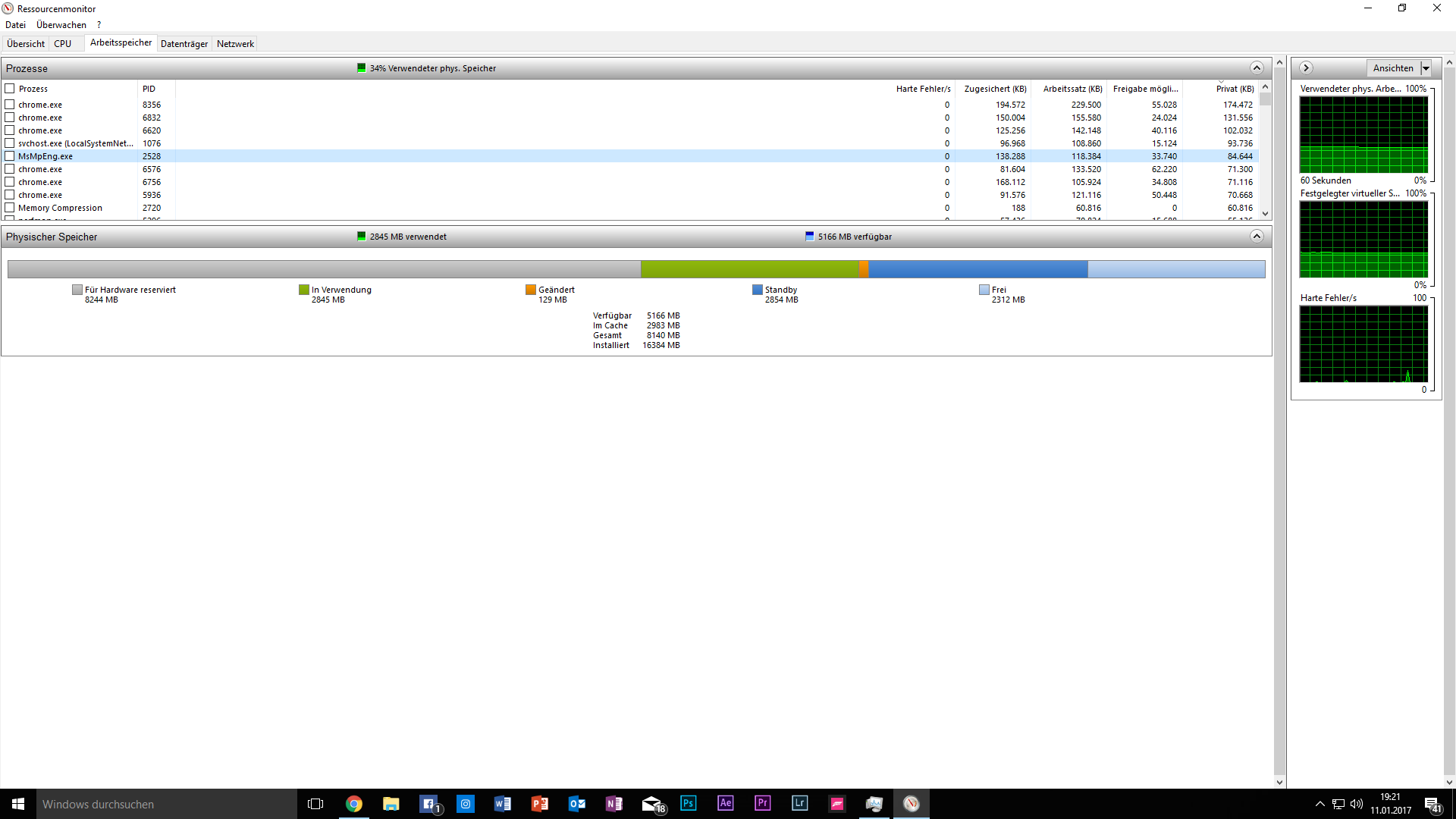Launch After Effects from the taskbar
This screenshot has width=1456, height=819.
(726, 803)
